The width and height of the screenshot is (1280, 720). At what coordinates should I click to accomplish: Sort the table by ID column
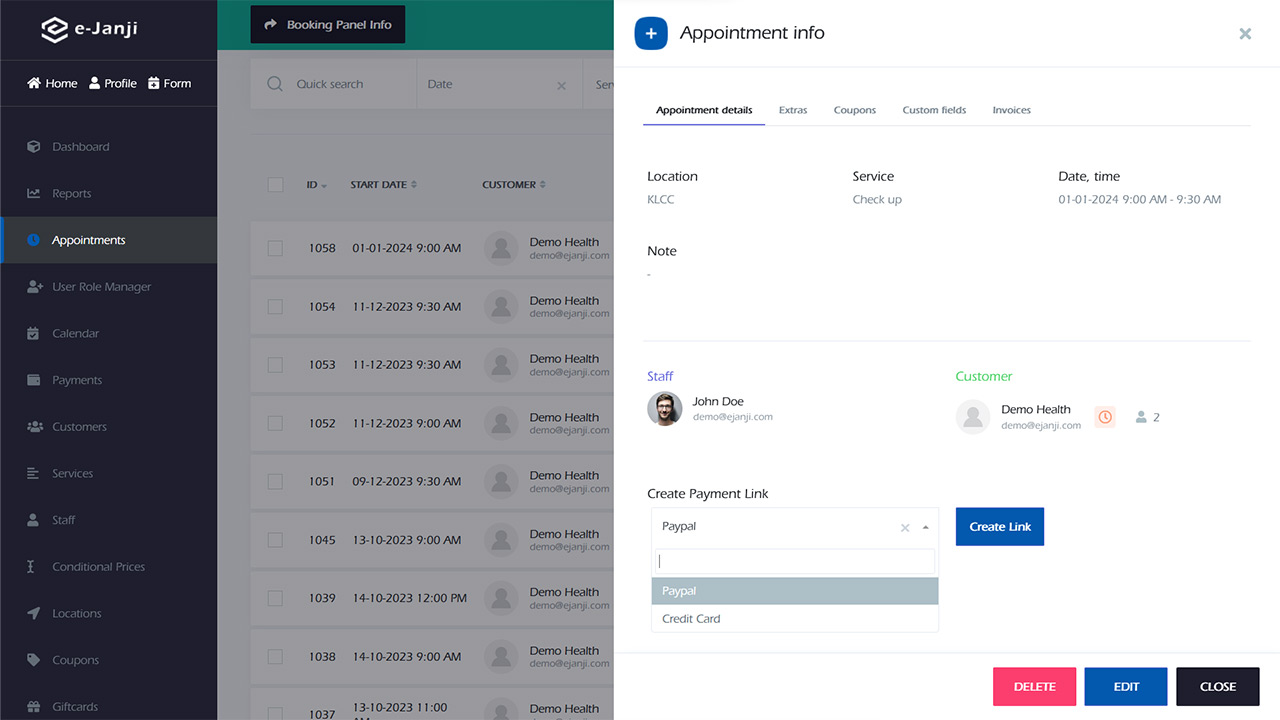click(316, 185)
